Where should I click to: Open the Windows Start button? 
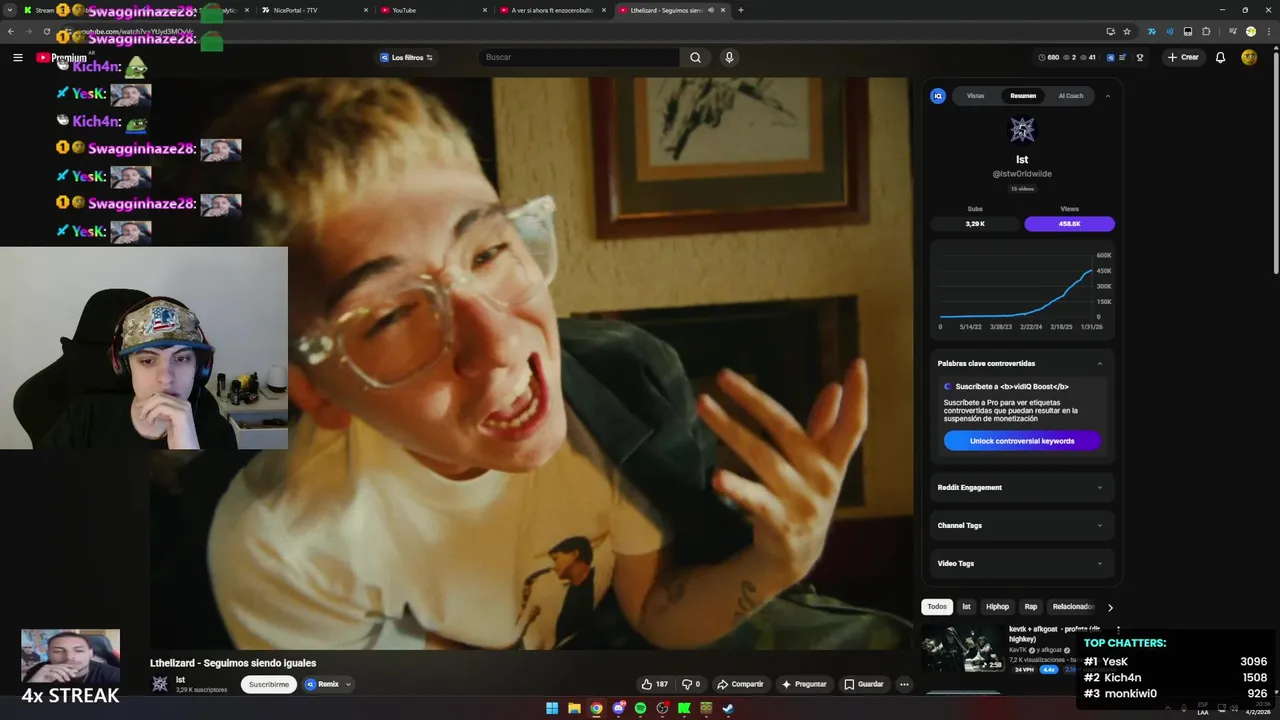pos(552,708)
